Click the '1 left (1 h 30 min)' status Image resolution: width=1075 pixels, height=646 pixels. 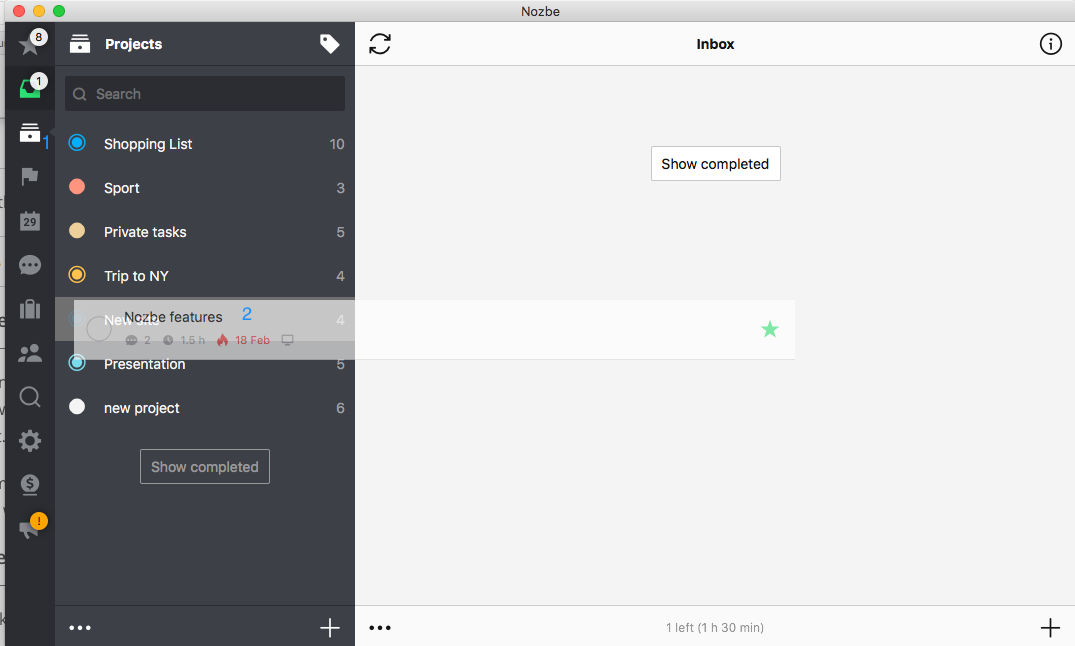[715, 627]
